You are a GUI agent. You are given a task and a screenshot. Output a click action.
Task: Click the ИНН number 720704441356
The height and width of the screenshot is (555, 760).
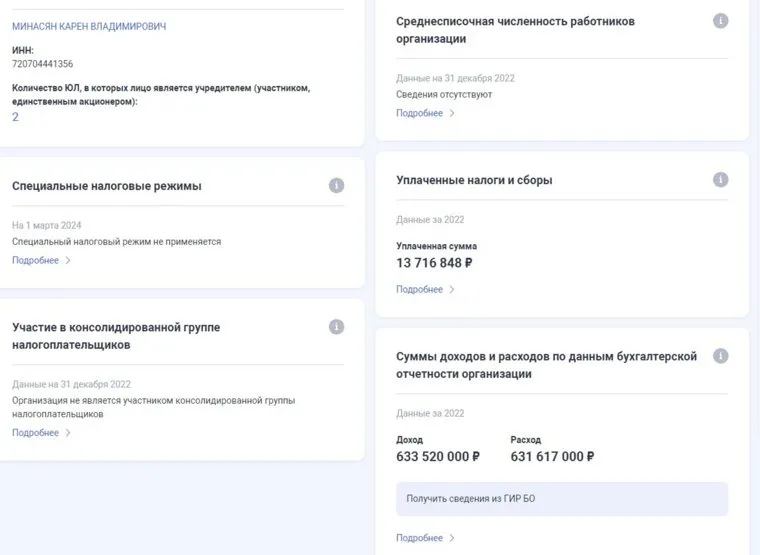point(42,64)
